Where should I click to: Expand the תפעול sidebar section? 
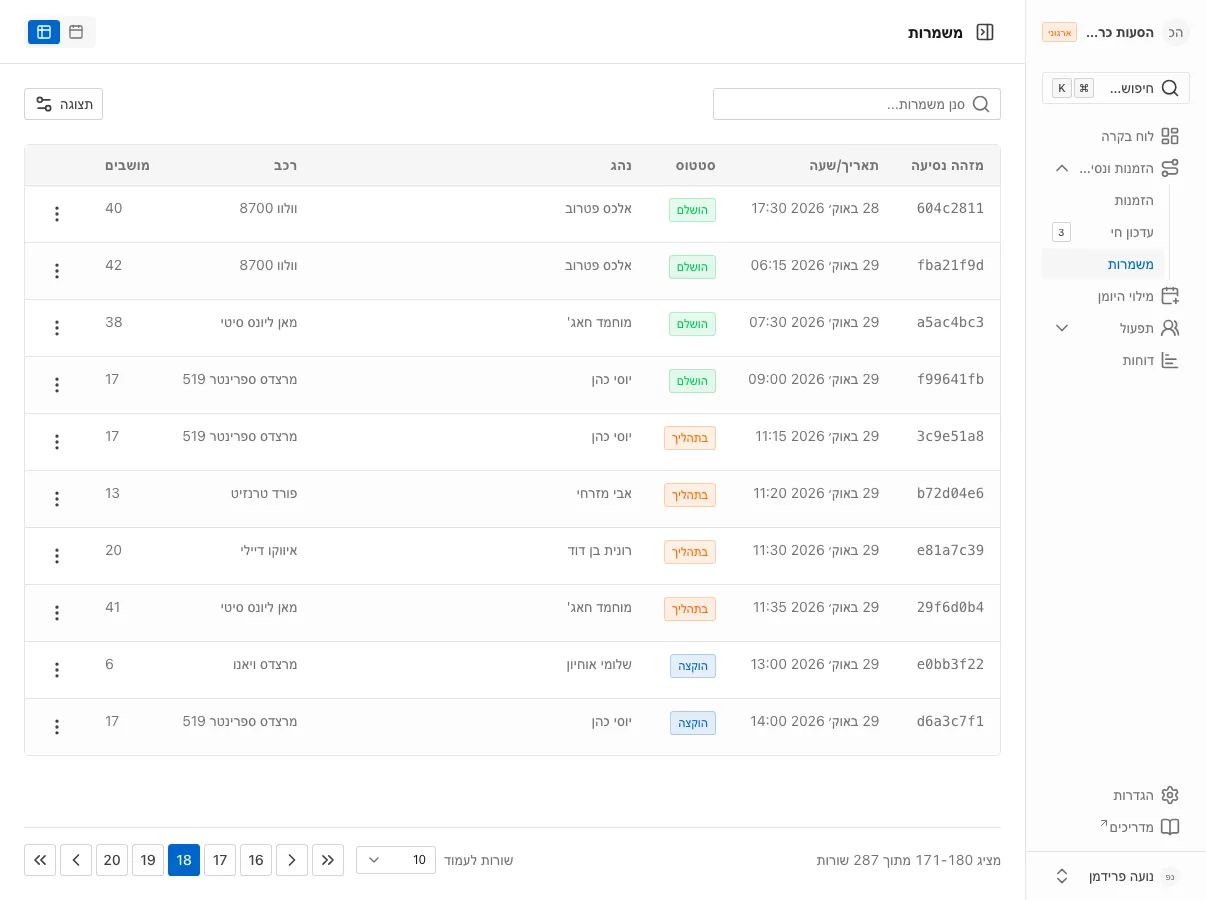[1116, 328]
